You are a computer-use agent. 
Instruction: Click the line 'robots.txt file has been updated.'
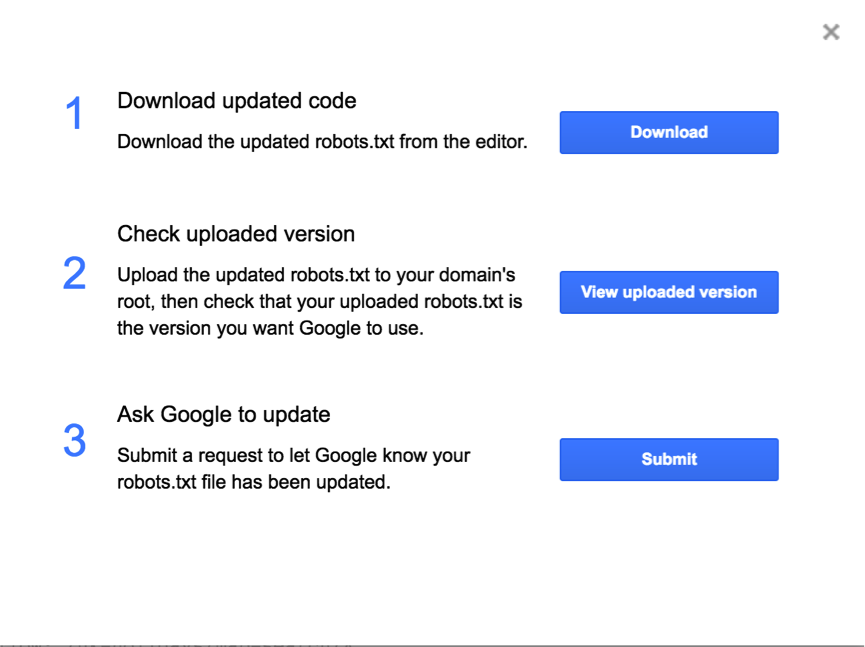(x=253, y=482)
